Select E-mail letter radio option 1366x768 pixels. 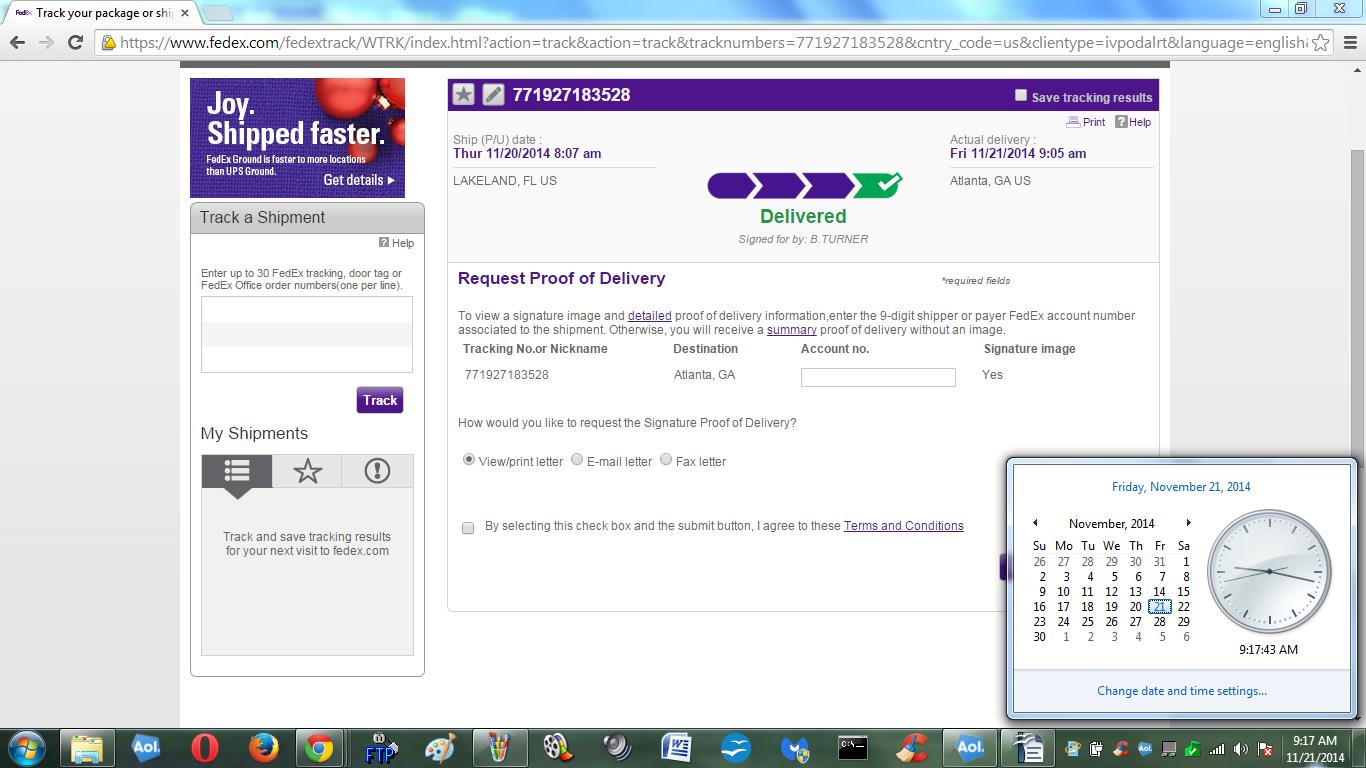[x=577, y=460]
